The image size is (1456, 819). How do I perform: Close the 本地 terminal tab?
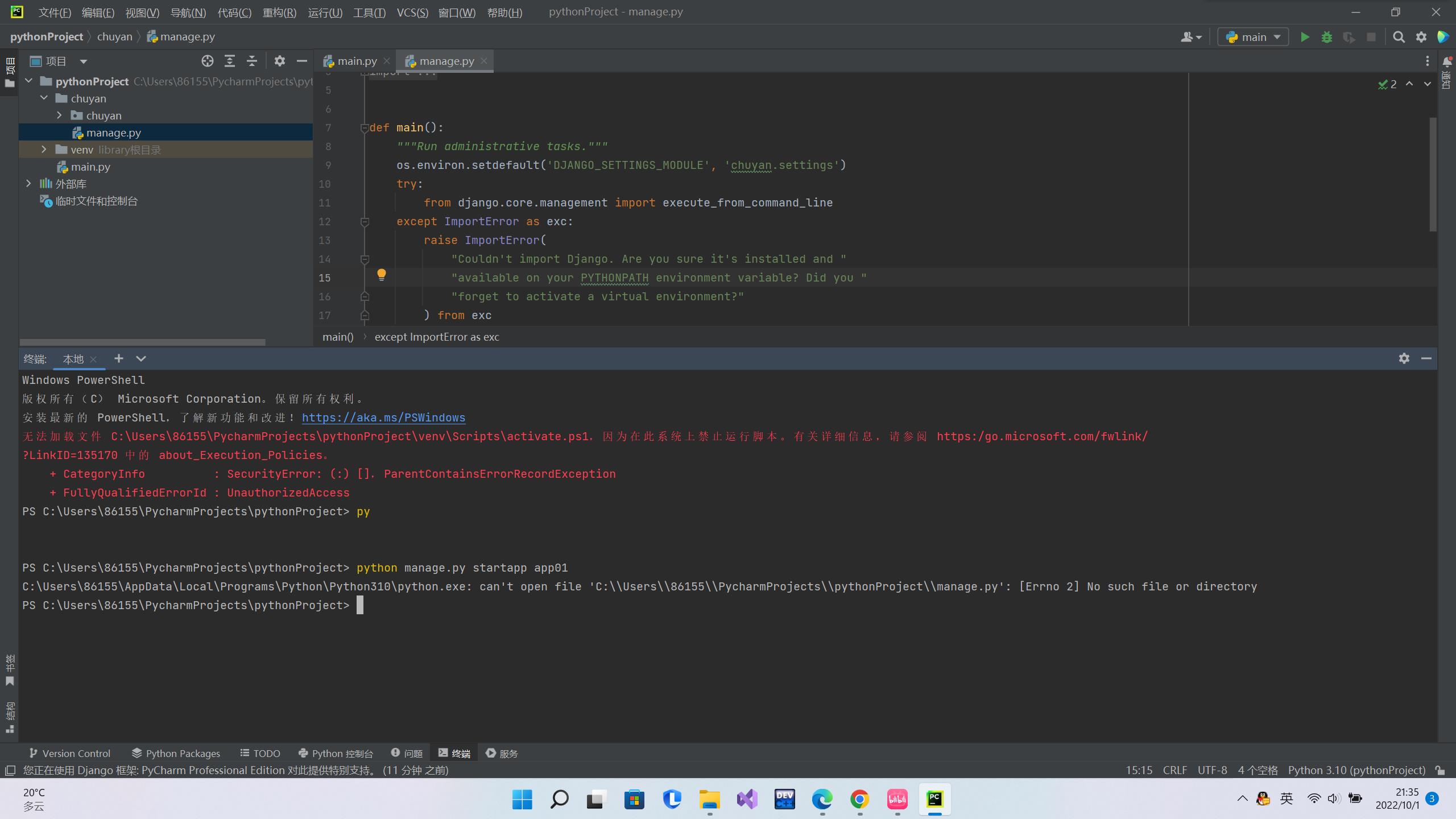[x=93, y=359]
